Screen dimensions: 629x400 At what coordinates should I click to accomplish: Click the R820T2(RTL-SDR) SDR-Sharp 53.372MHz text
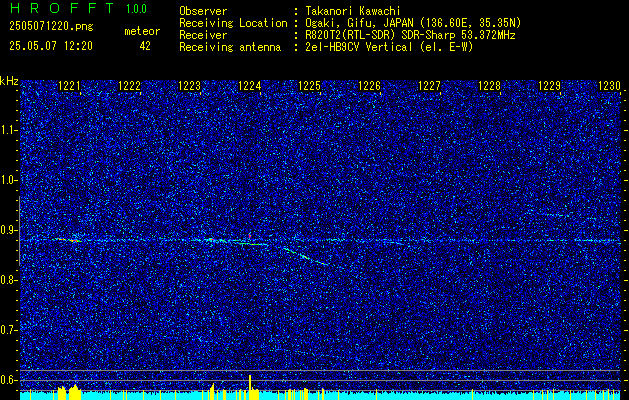pos(410,35)
